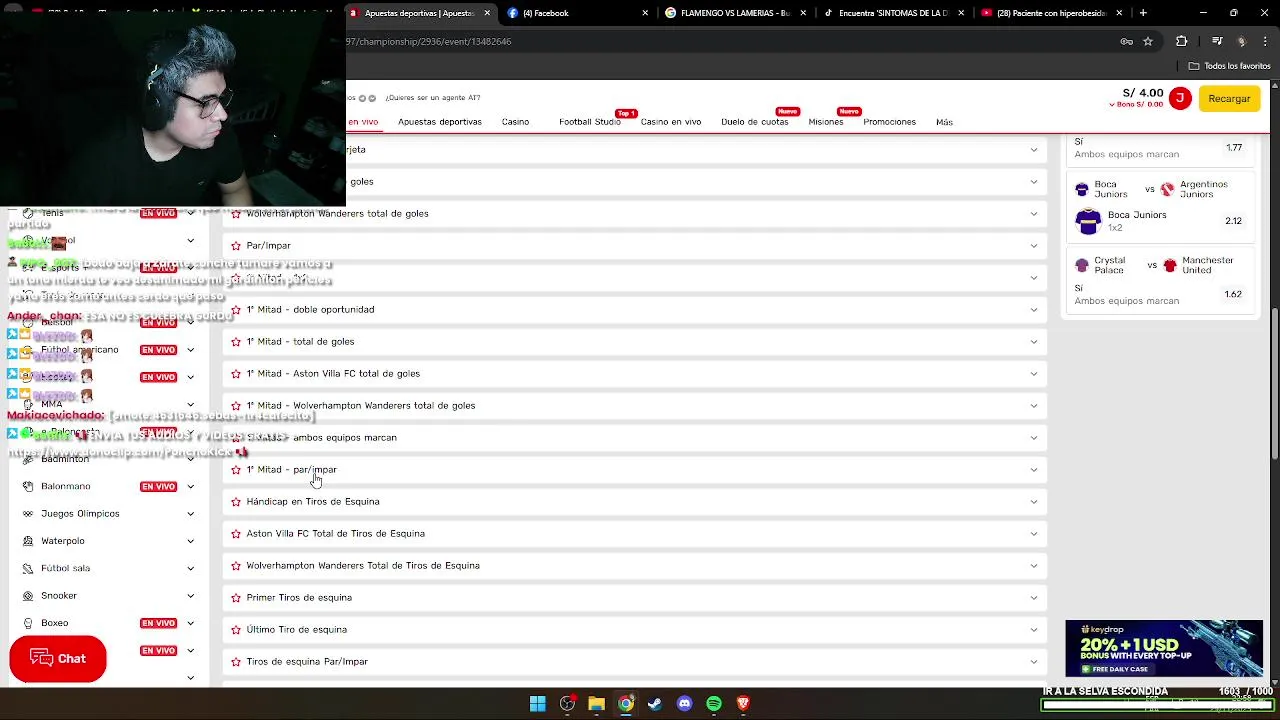Open a new browser tab
The width and height of the screenshot is (1280, 720).
pyautogui.click(x=1143, y=13)
